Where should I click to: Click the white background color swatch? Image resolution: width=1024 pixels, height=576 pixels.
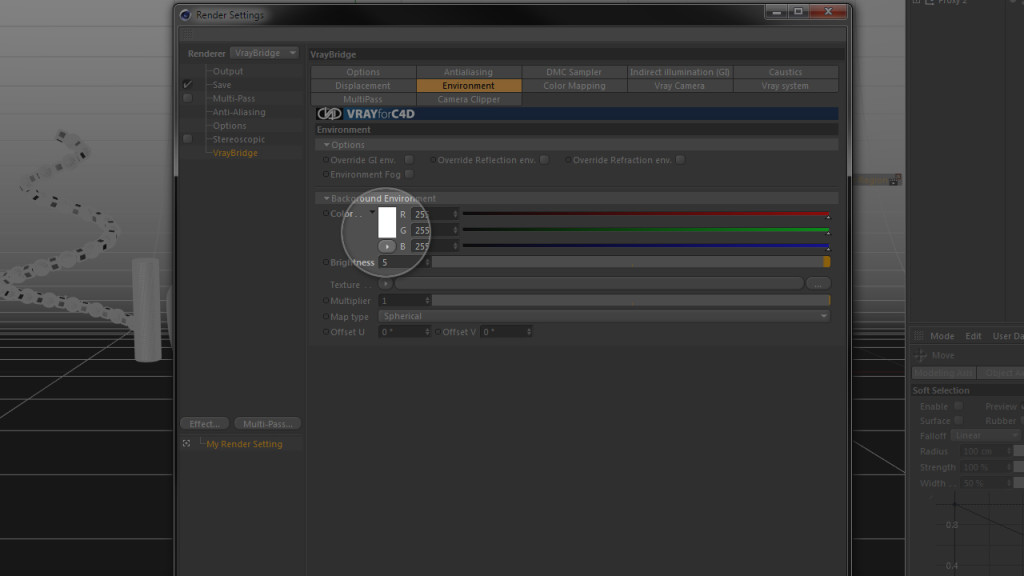(x=387, y=222)
